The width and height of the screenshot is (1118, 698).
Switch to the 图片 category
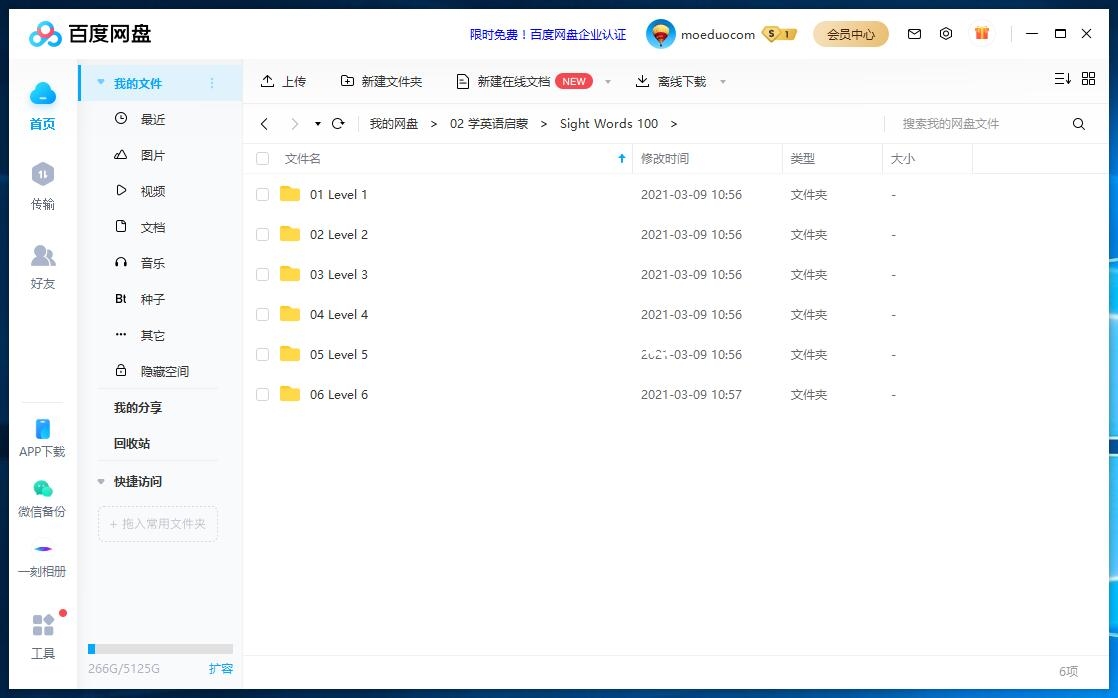coord(152,155)
